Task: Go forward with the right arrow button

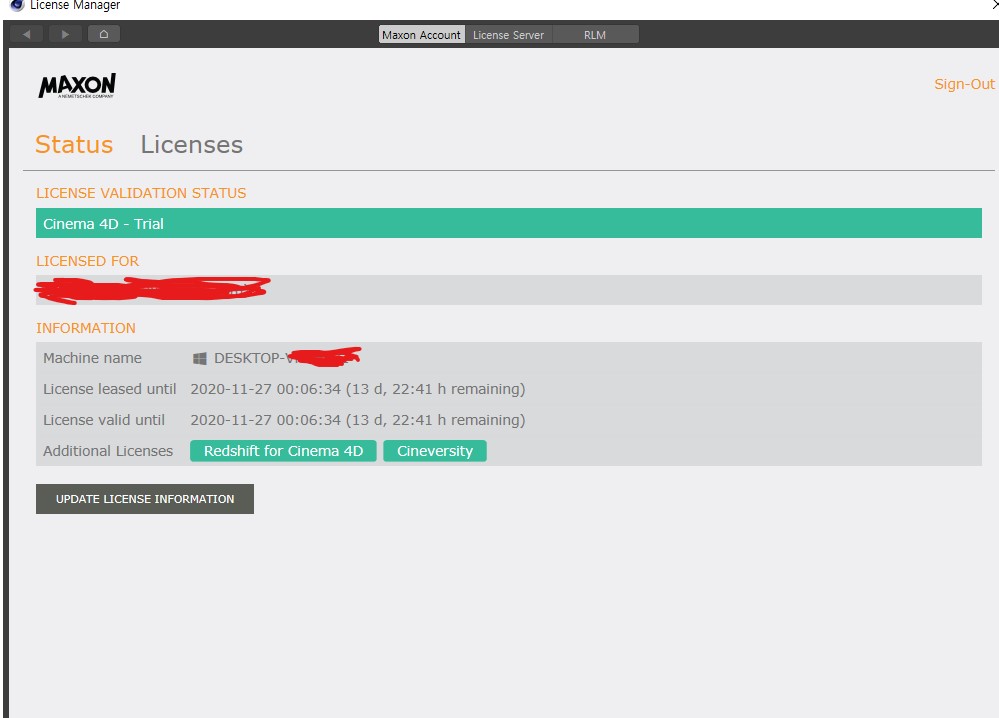Action: pos(65,34)
